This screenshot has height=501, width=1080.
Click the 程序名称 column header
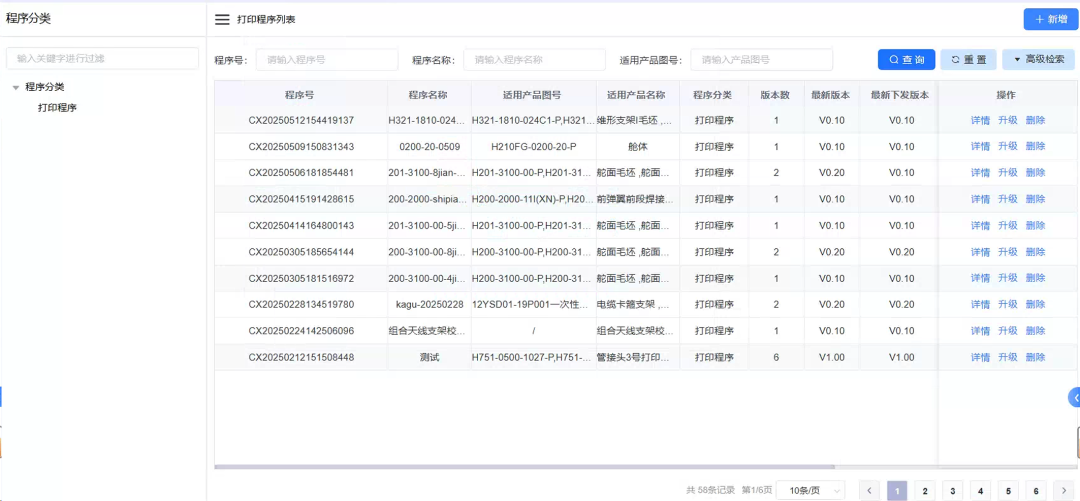point(429,94)
